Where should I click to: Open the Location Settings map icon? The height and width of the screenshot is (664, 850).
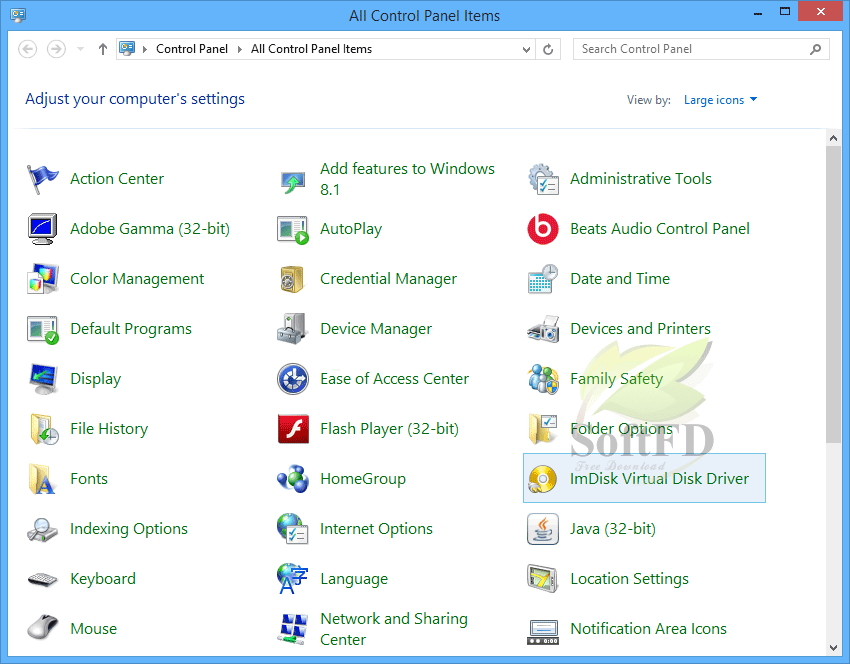pyautogui.click(x=543, y=579)
